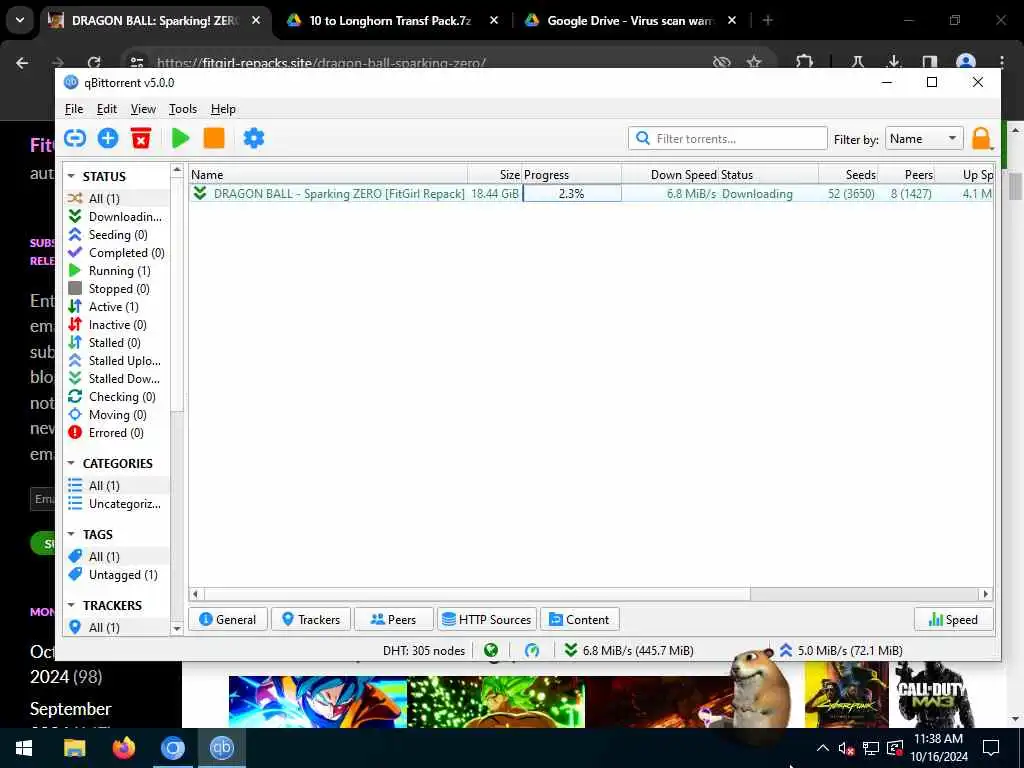Image resolution: width=1024 pixels, height=768 pixels.
Task: Open qBittorrent Options gear icon
Action: (x=253, y=138)
